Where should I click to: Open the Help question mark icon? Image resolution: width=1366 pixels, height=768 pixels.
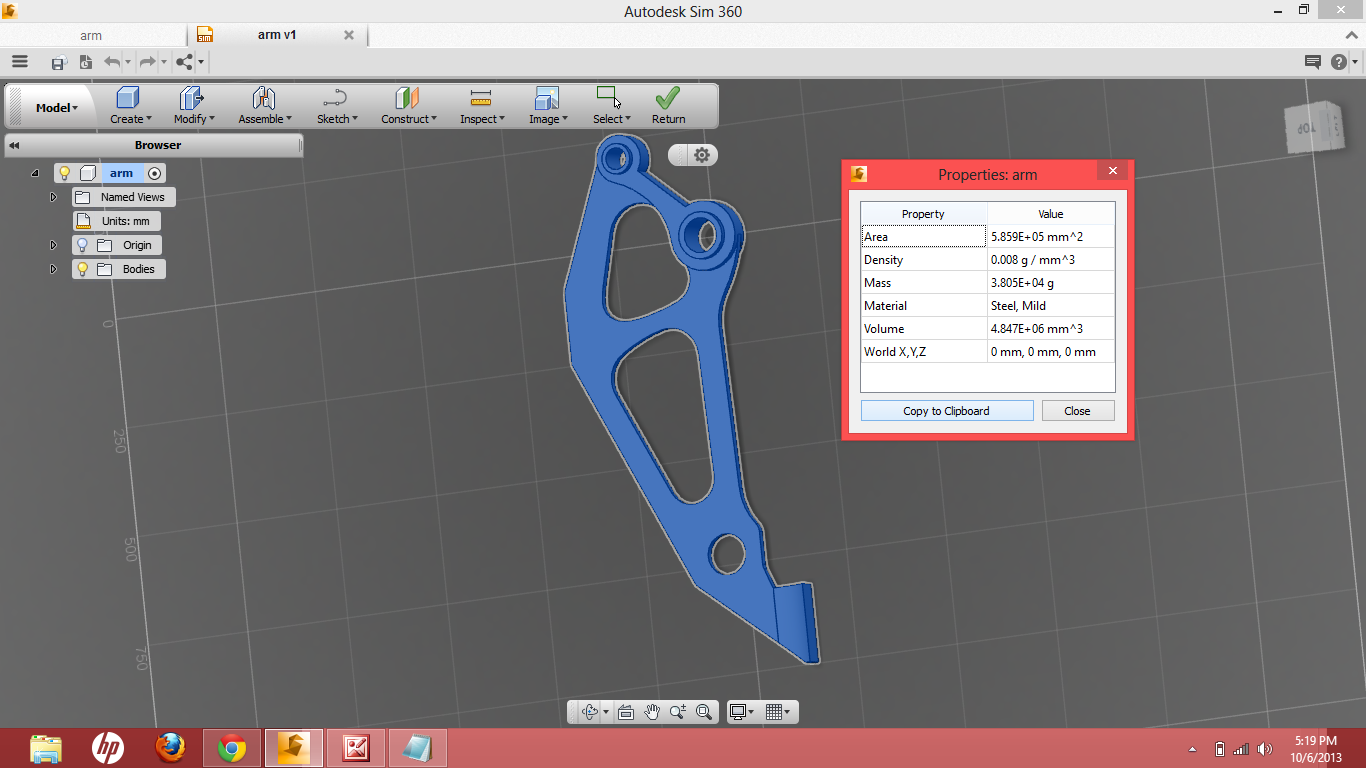[1339, 62]
